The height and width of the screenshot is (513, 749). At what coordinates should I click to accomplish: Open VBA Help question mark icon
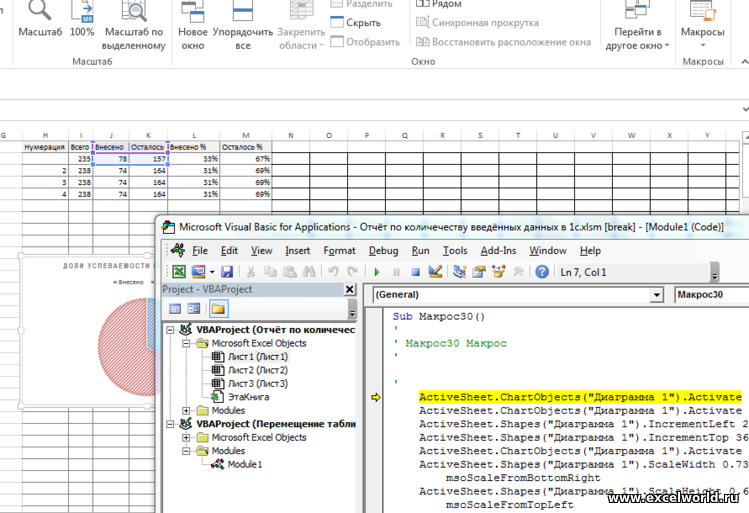[x=541, y=271]
